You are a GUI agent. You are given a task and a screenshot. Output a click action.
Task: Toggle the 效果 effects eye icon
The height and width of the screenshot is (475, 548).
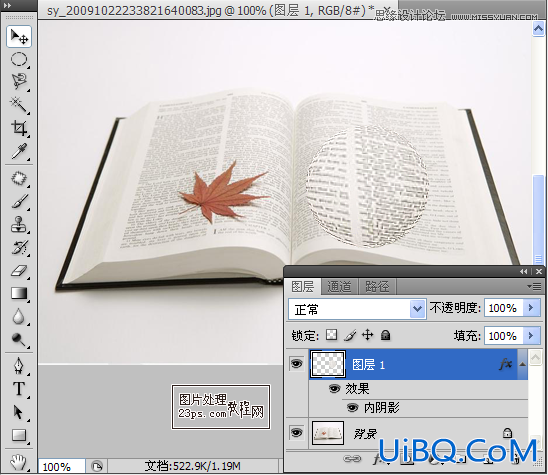pyautogui.click(x=334, y=389)
